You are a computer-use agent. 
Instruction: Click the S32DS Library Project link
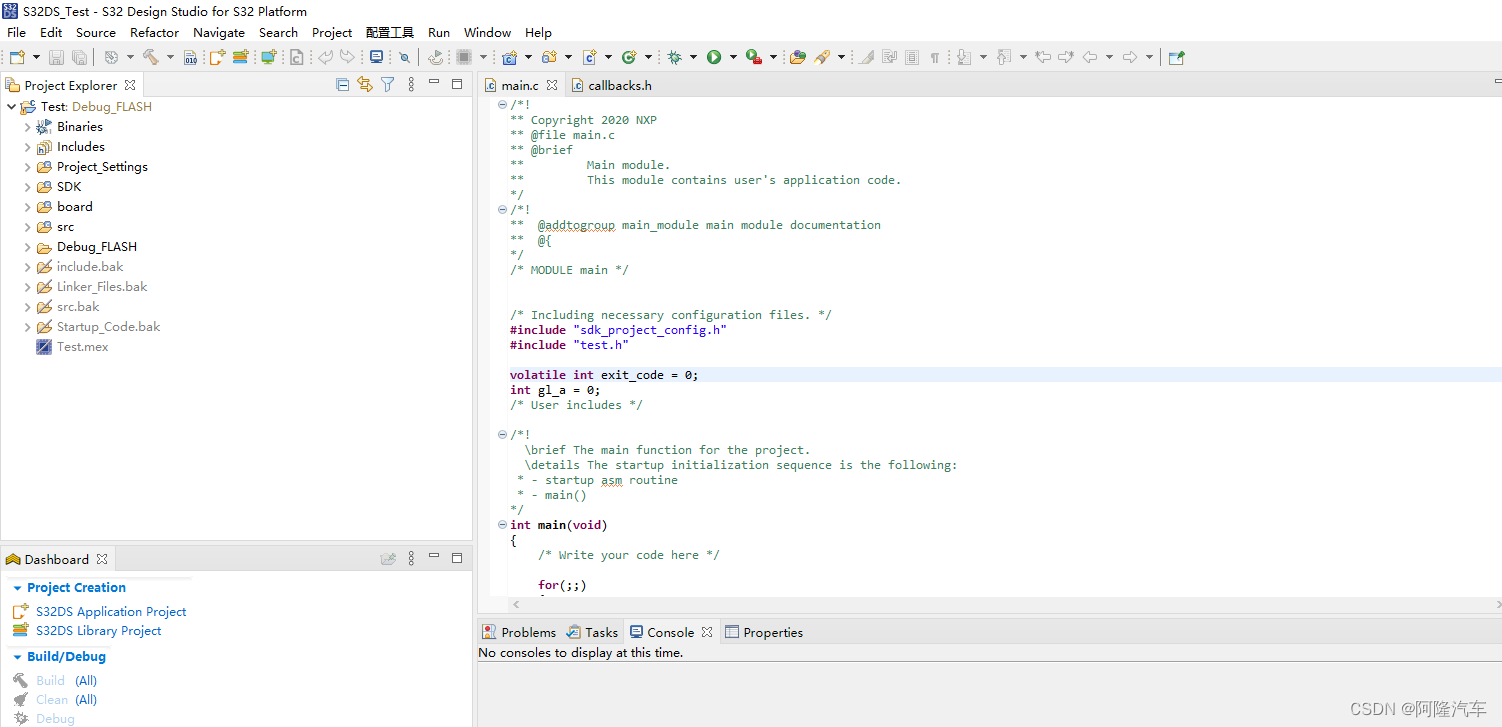pyautogui.click(x=98, y=630)
